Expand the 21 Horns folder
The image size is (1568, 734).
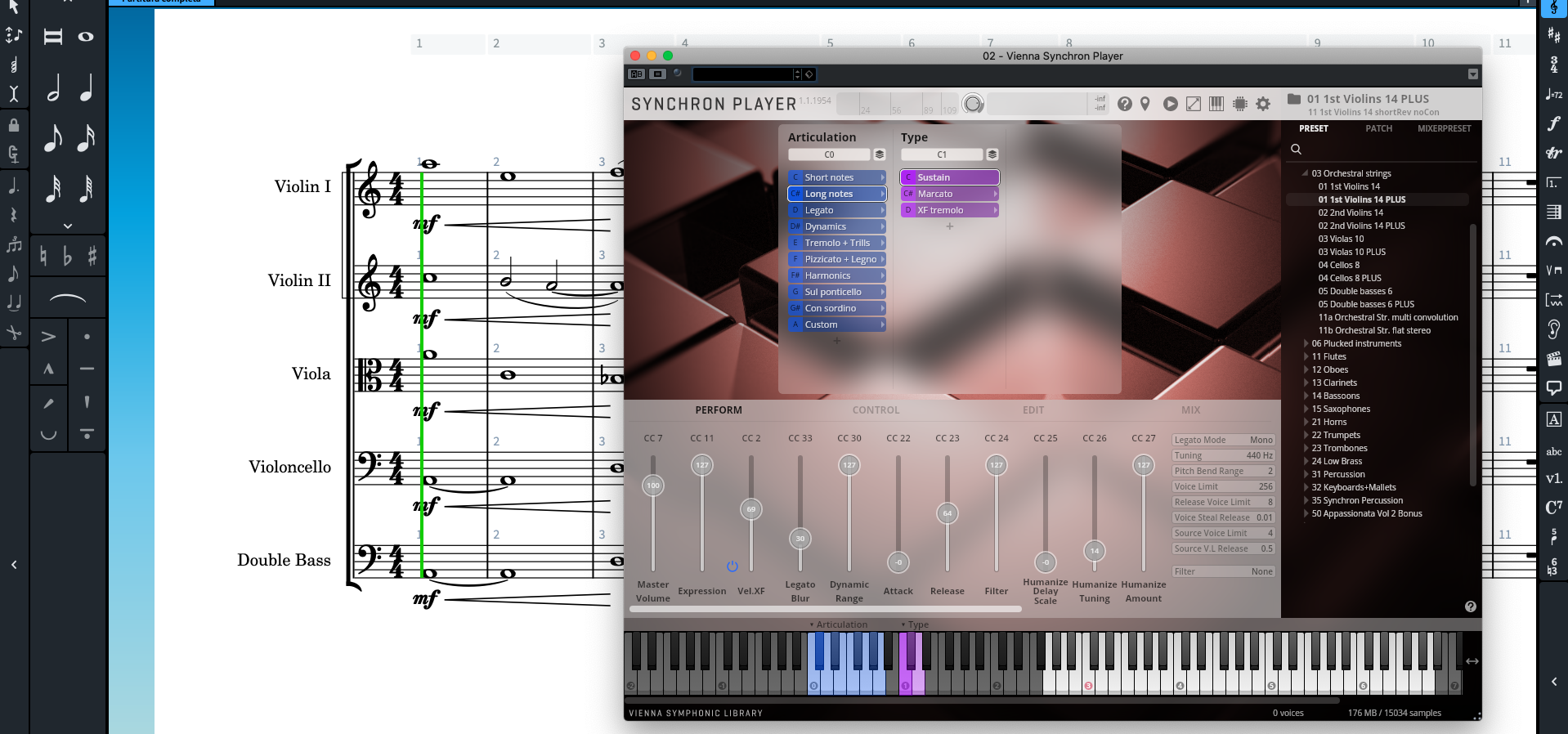(1306, 422)
